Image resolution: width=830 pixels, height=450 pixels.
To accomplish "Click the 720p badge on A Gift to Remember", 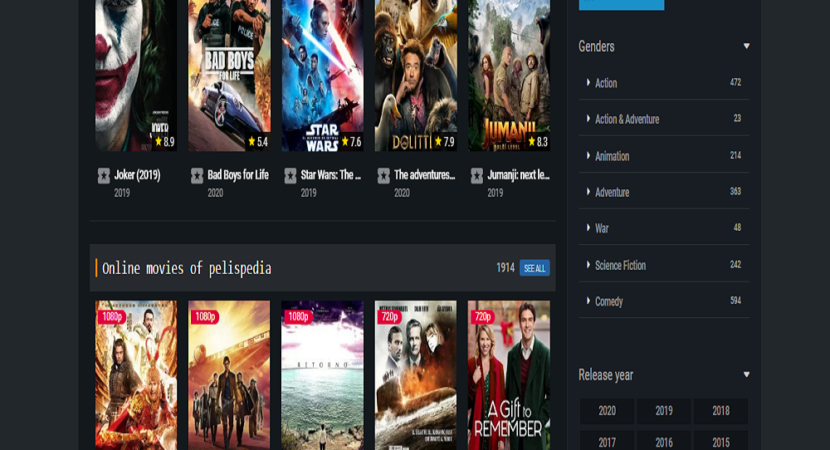I will 483,317.
